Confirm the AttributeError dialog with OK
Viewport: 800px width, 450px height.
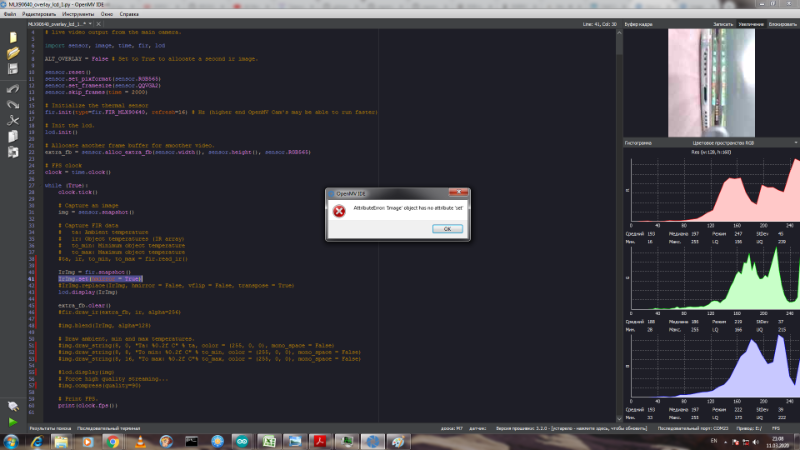[x=447, y=229]
